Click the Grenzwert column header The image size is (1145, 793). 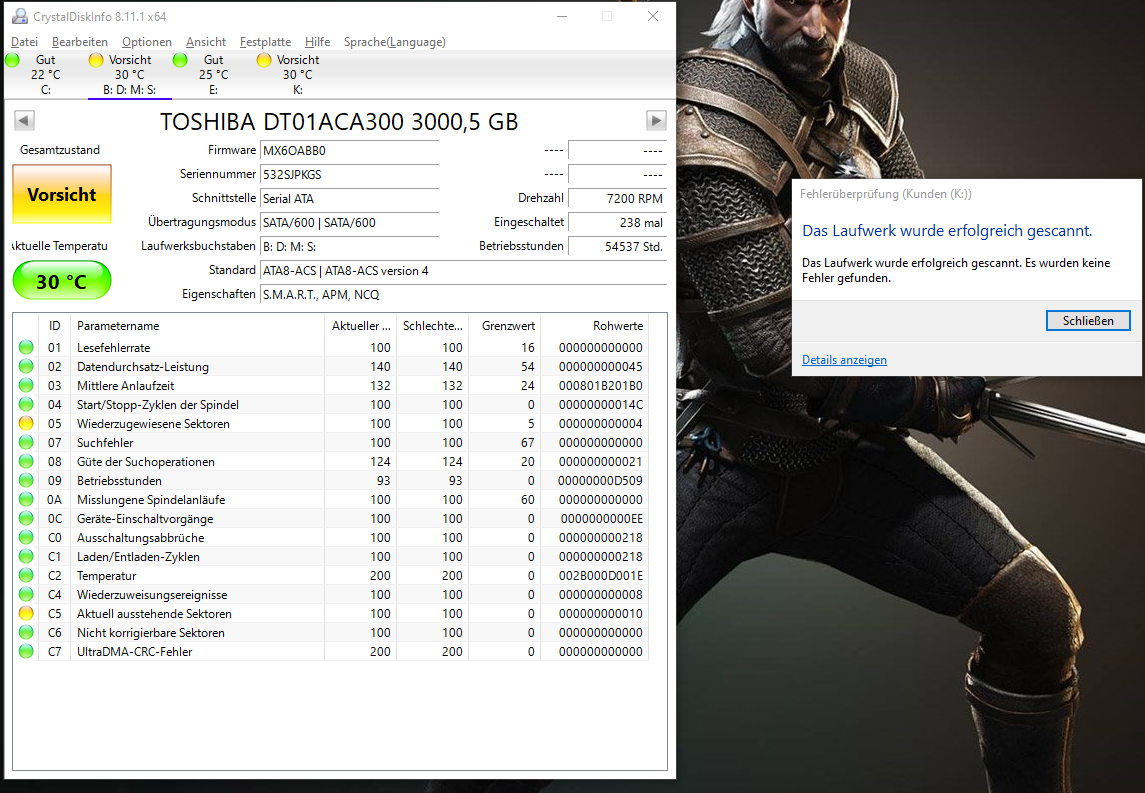pyautogui.click(x=505, y=326)
